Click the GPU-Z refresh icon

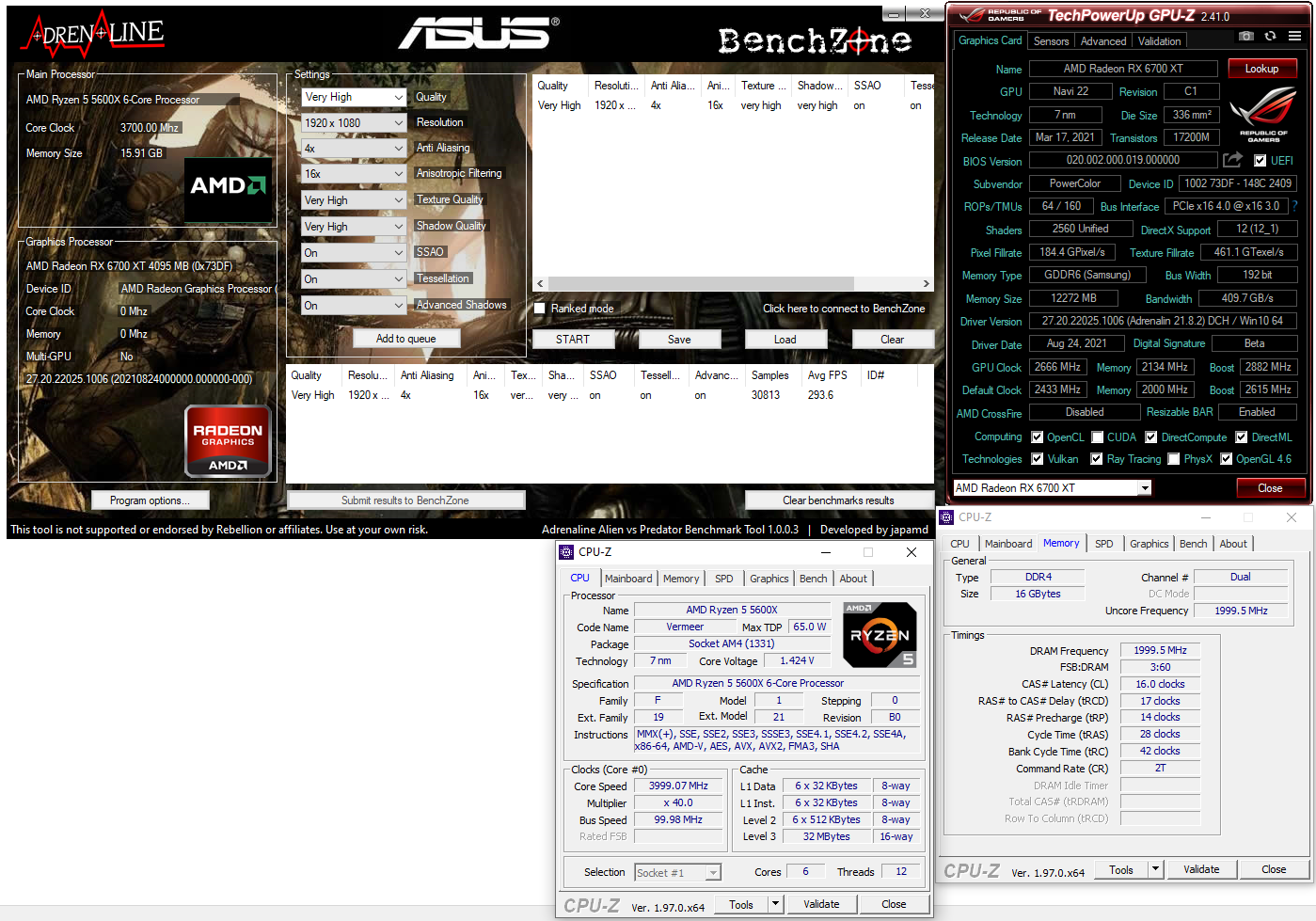(1270, 36)
